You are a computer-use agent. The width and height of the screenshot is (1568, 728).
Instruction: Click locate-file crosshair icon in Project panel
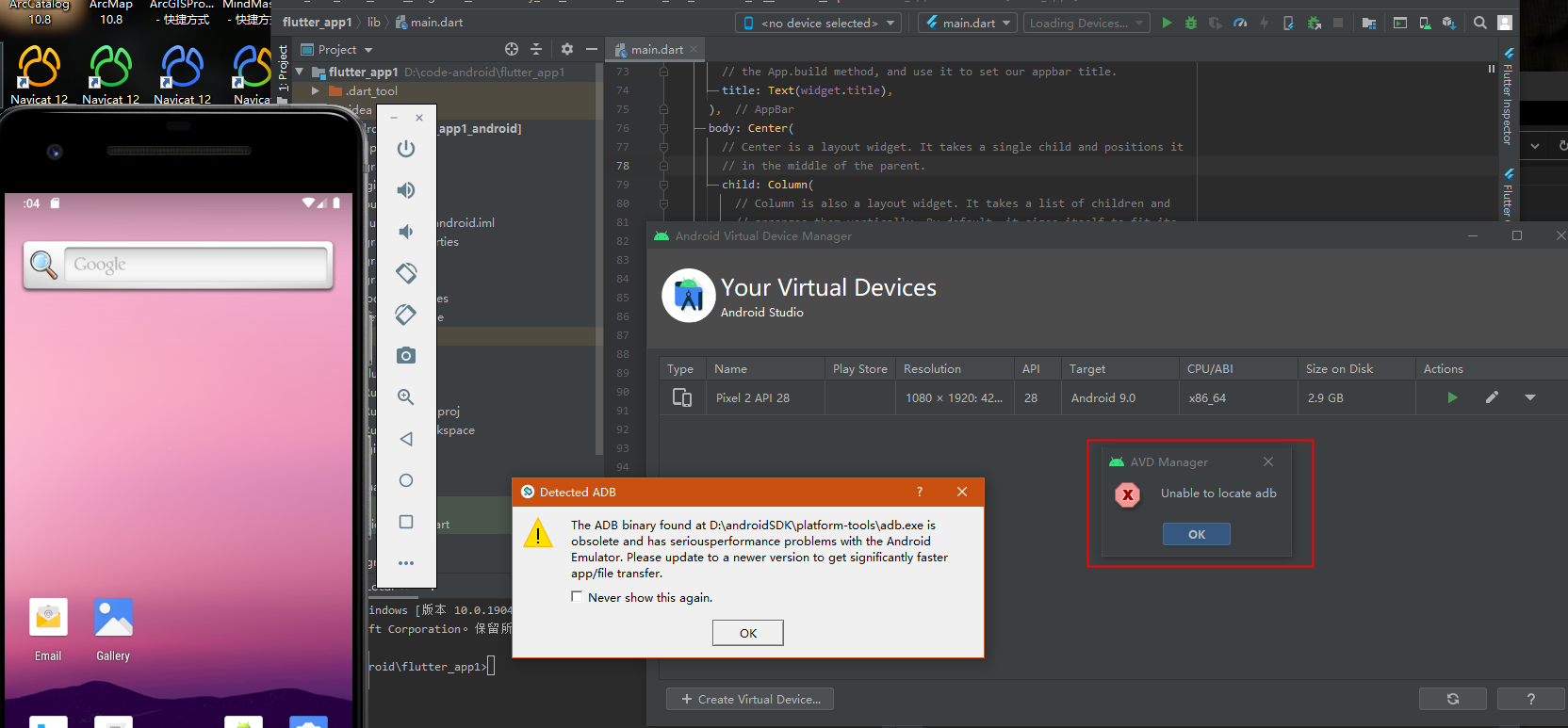coord(512,49)
